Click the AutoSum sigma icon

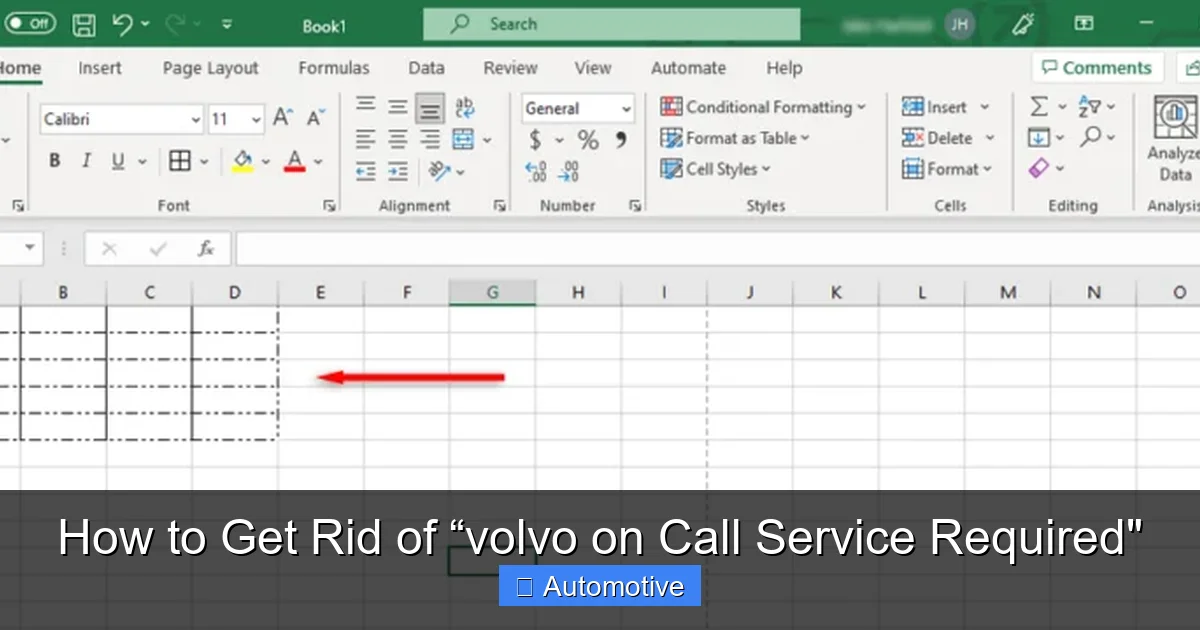[x=1039, y=107]
